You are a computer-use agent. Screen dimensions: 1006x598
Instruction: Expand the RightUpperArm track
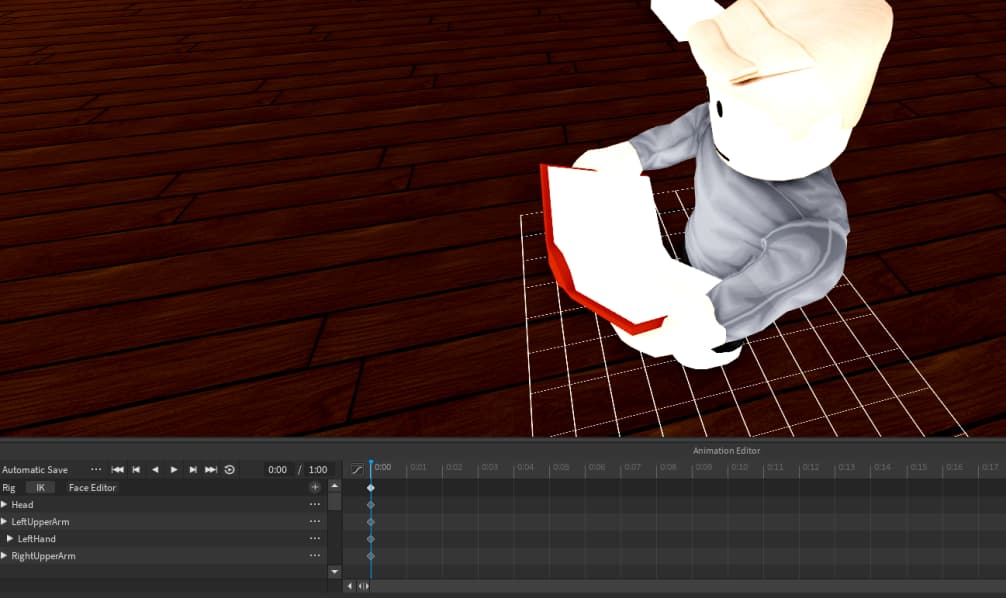[x=6, y=555]
